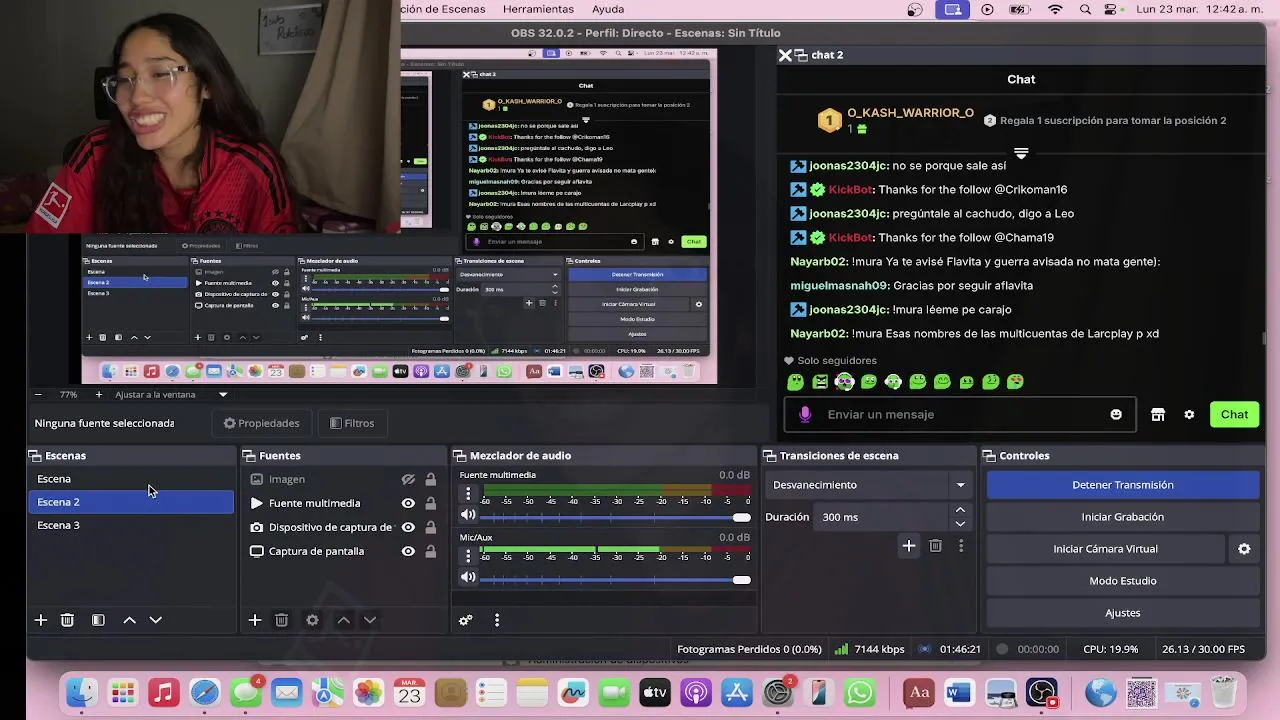This screenshot has height=720, width=1280.
Task: Remove selected source with Fuentes trash icon
Action: (281, 620)
